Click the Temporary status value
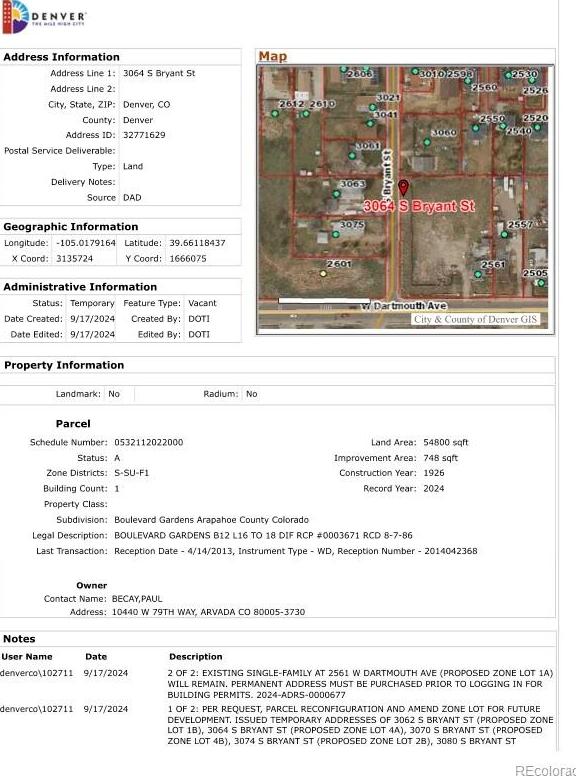The width and height of the screenshot is (576, 776). tap(92, 303)
